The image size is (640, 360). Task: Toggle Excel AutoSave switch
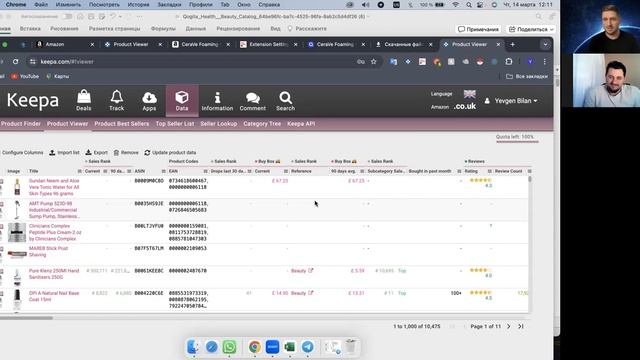pyautogui.click(x=67, y=16)
